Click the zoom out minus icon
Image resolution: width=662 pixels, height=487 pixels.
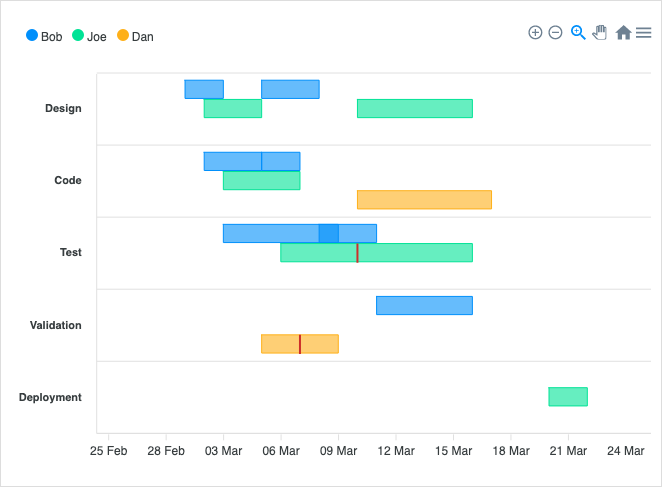pyautogui.click(x=556, y=33)
